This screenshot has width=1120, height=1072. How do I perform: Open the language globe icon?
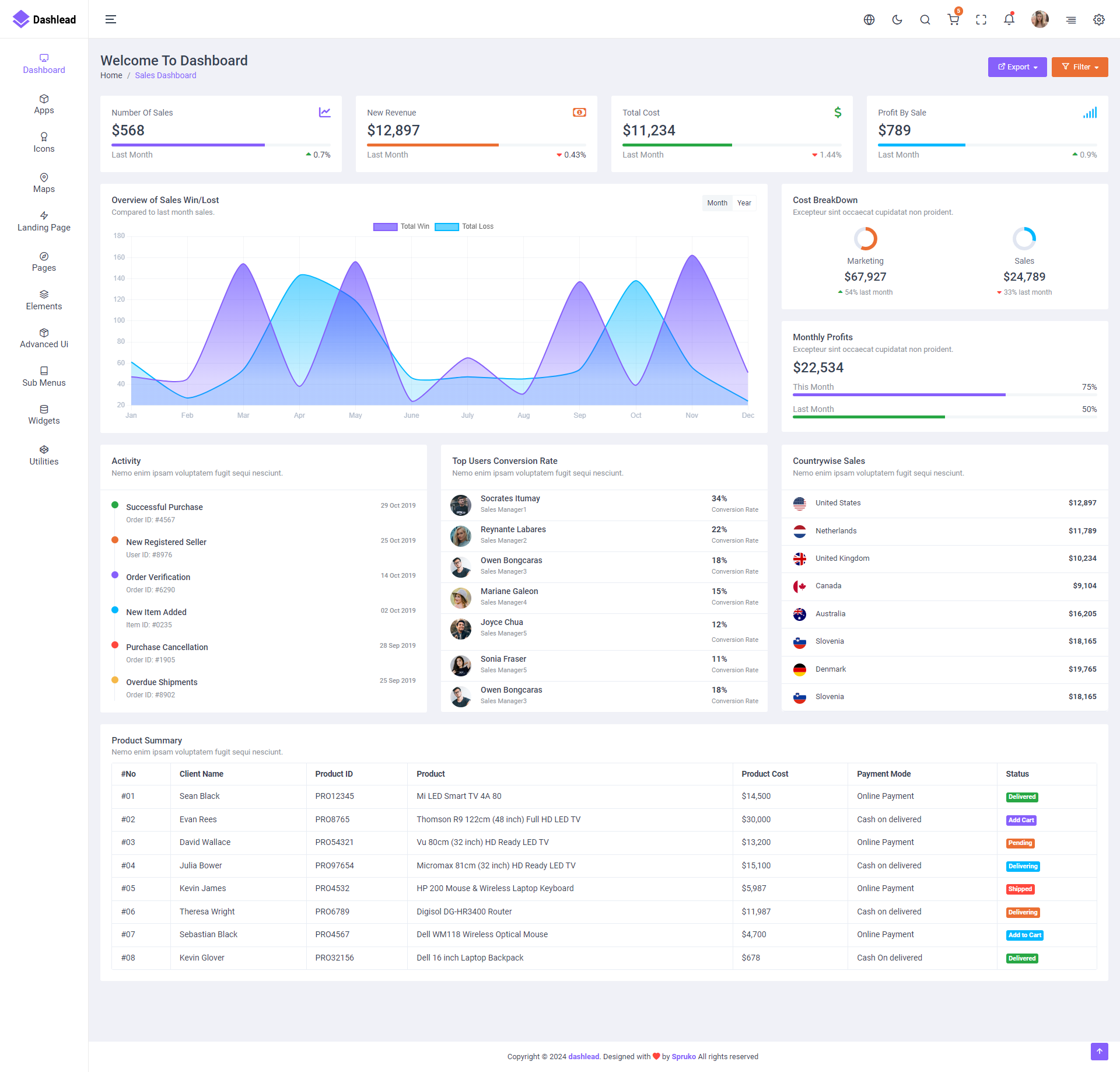pyautogui.click(x=869, y=20)
